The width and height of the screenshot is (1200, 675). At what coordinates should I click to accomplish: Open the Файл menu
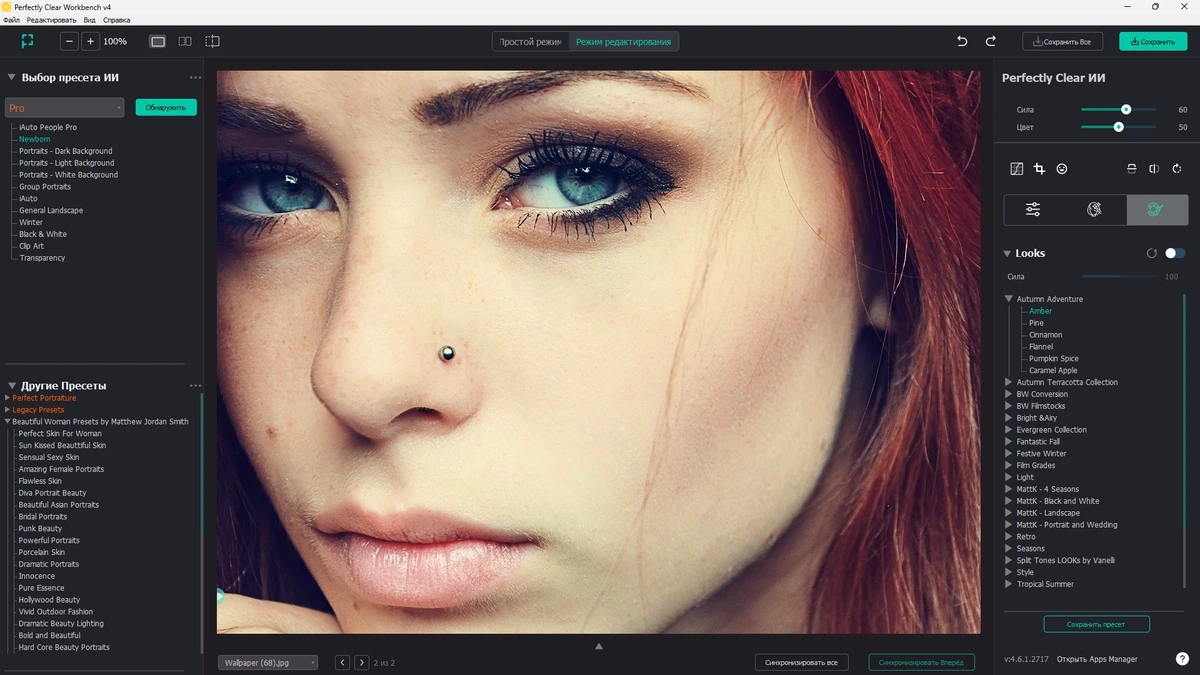pos(11,20)
